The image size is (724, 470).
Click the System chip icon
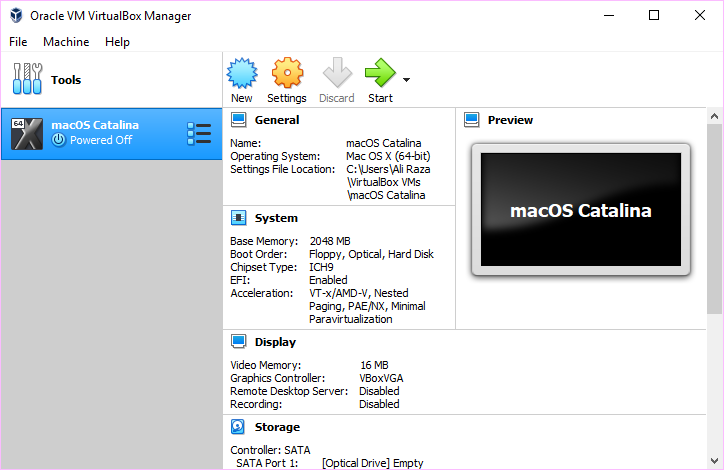click(239, 218)
